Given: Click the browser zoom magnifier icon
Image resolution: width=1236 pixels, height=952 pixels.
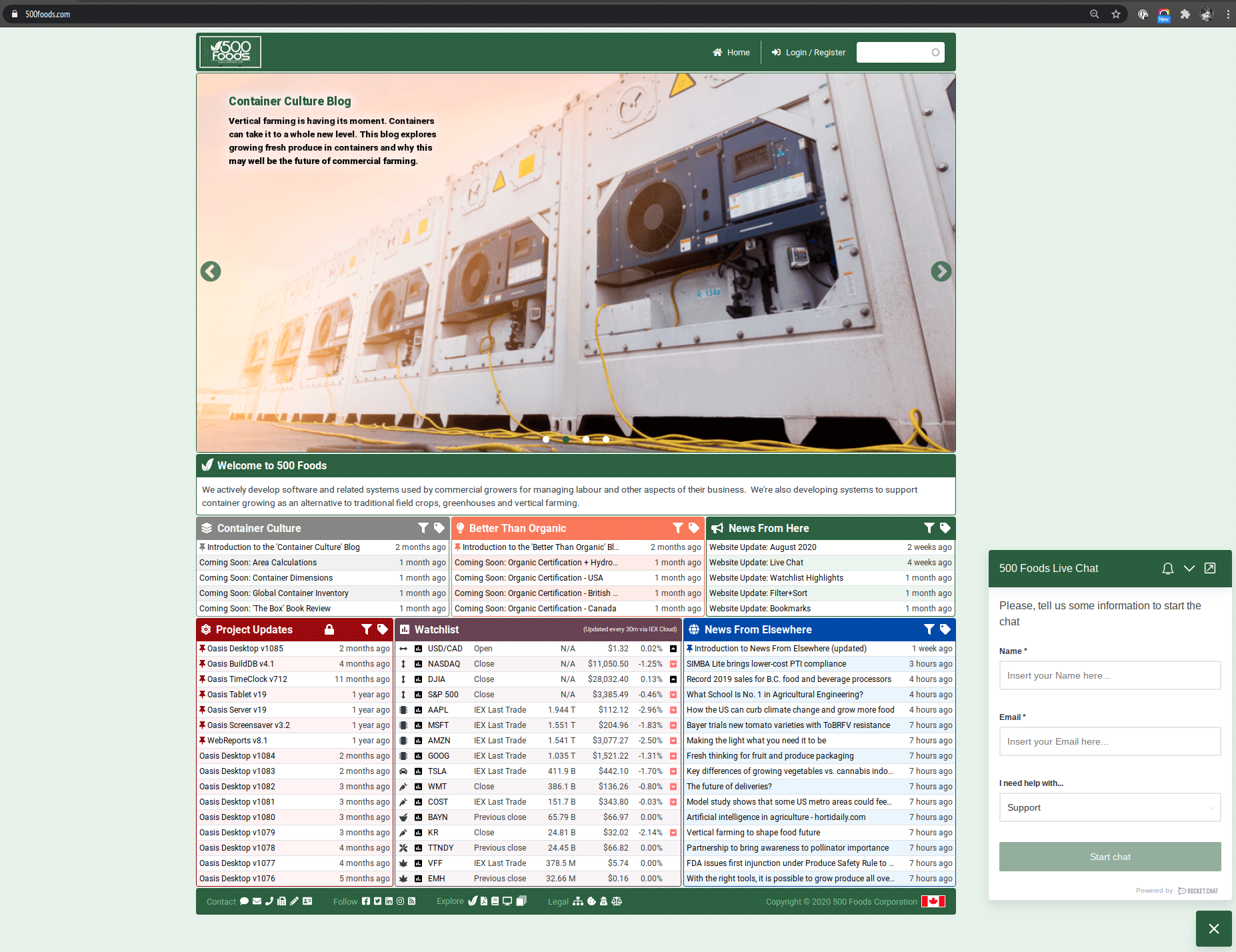Looking at the screenshot, I should tap(1094, 14).
